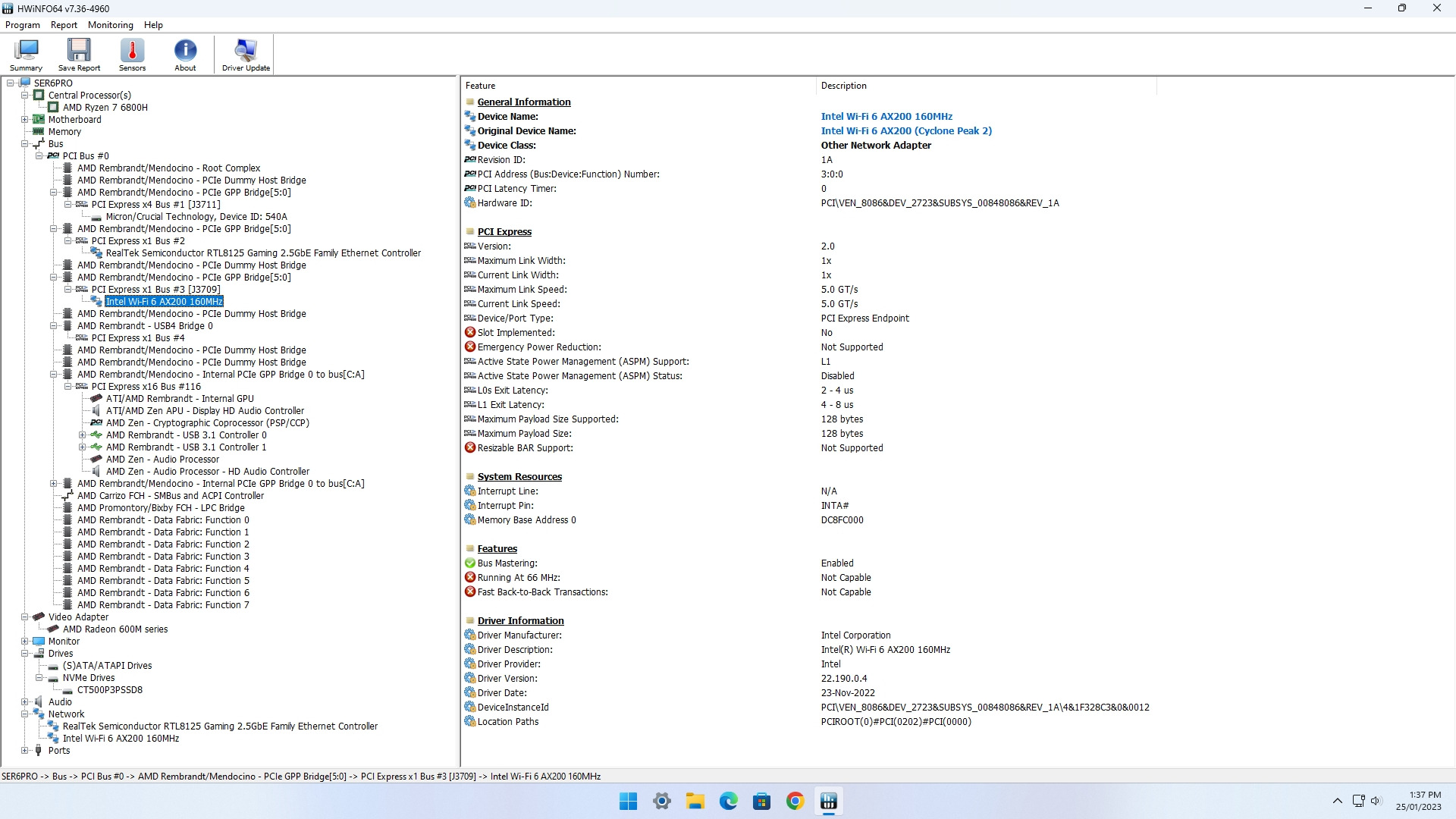Launch Microsoft Edge from the taskbar

click(x=729, y=802)
